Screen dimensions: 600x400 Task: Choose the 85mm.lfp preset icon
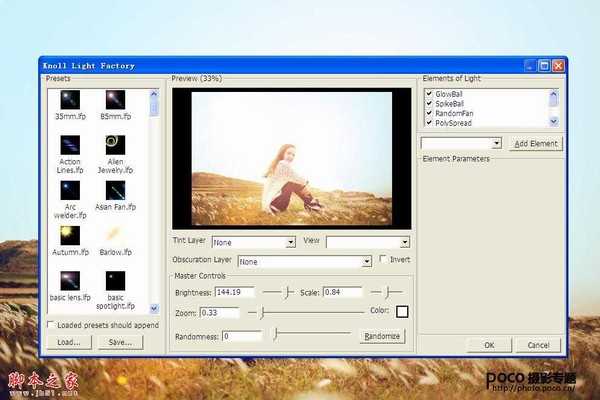click(x=115, y=100)
